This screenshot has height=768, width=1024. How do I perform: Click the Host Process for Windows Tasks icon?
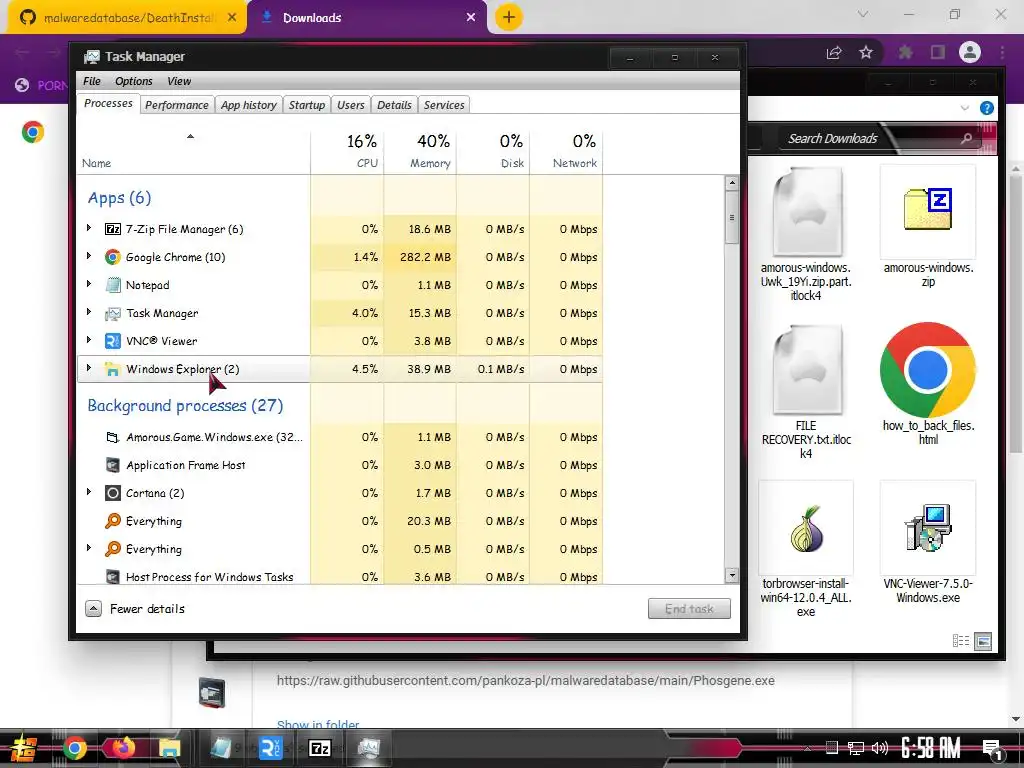pos(112,577)
